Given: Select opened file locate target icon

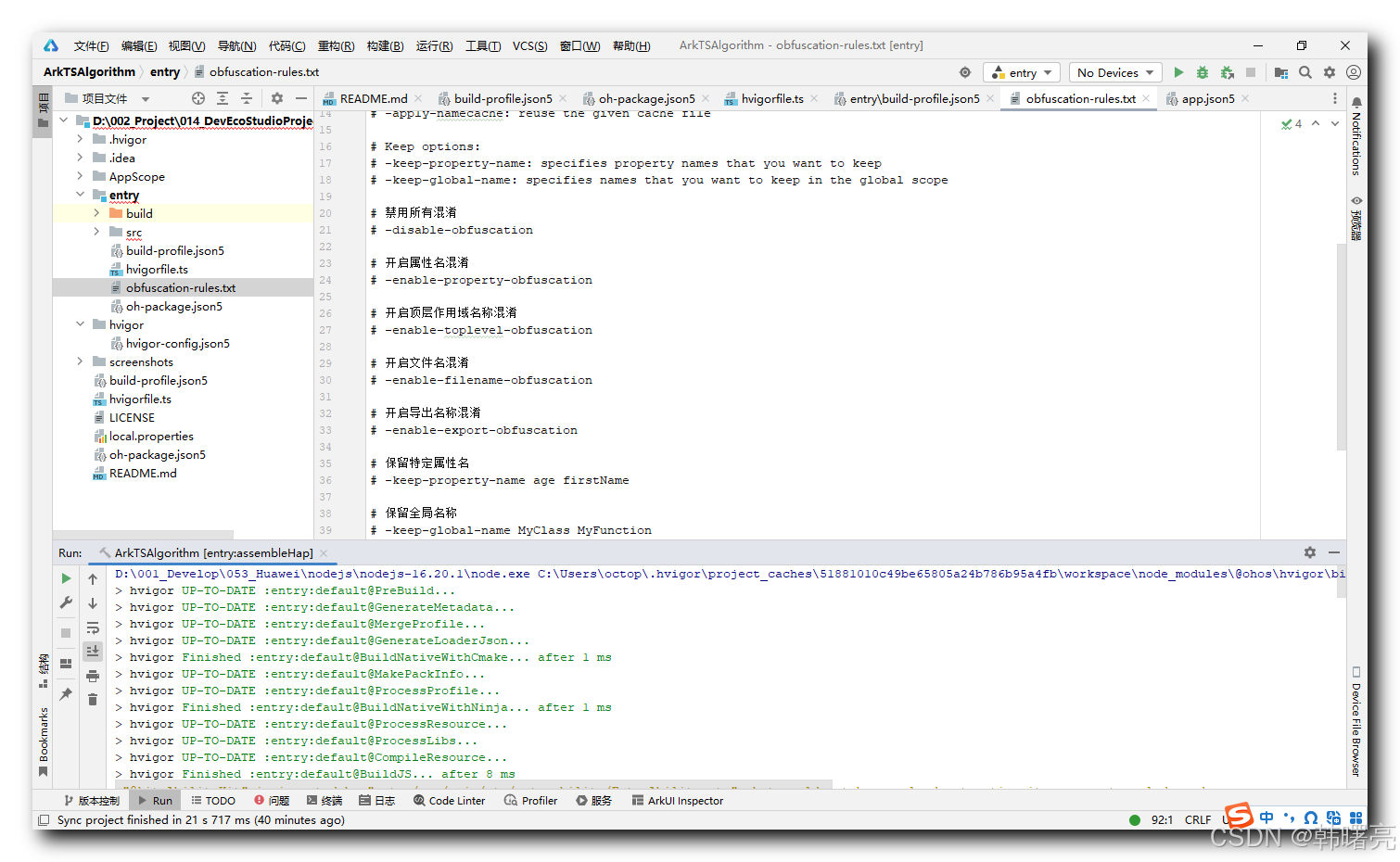Looking at the screenshot, I should point(198,98).
